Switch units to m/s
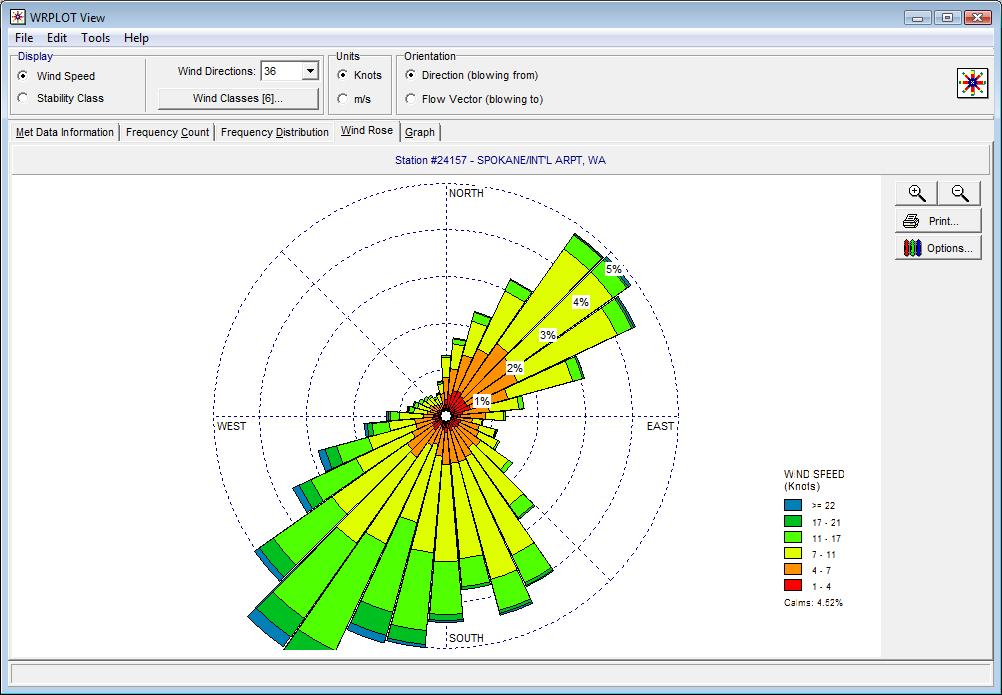The height and width of the screenshot is (695, 1002). coord(343,99)
